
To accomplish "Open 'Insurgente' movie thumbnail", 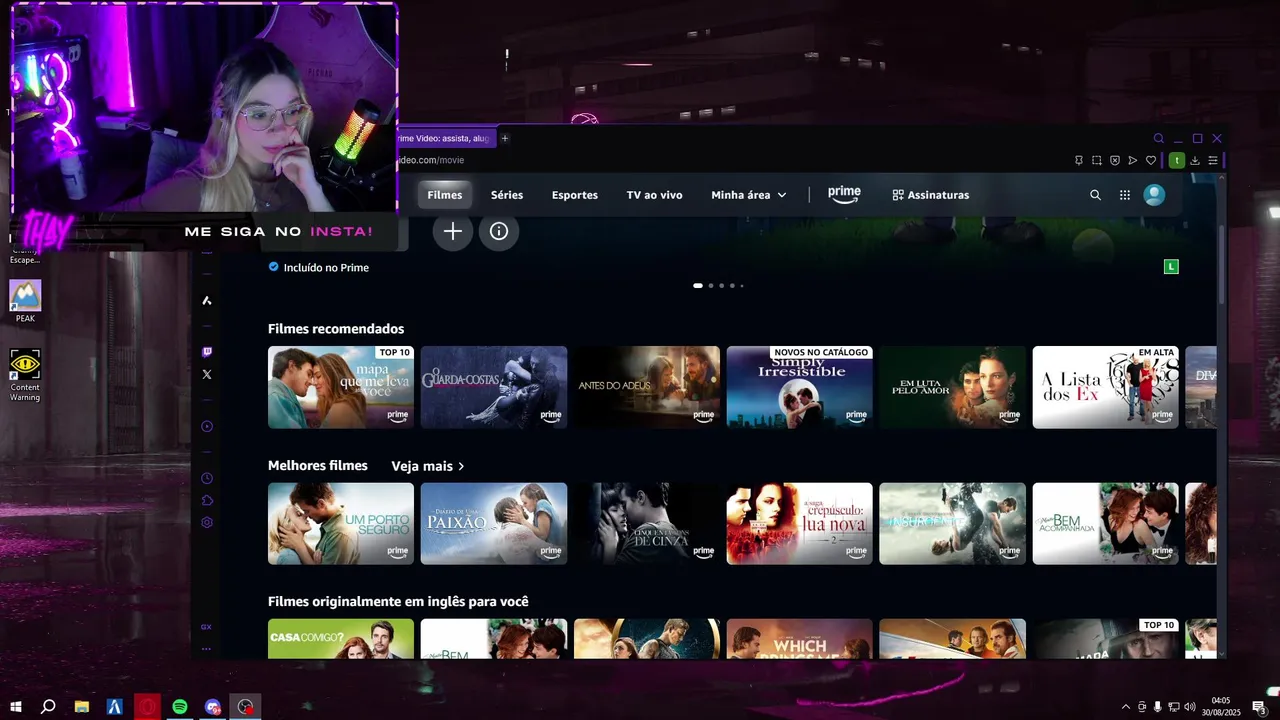I will [953, 524].
